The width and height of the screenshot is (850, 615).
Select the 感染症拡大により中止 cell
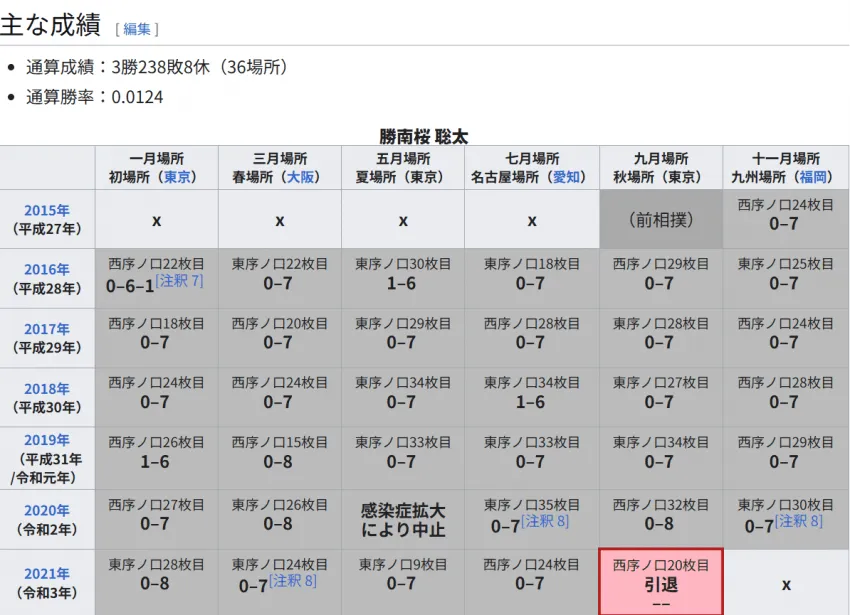[403, 520]
